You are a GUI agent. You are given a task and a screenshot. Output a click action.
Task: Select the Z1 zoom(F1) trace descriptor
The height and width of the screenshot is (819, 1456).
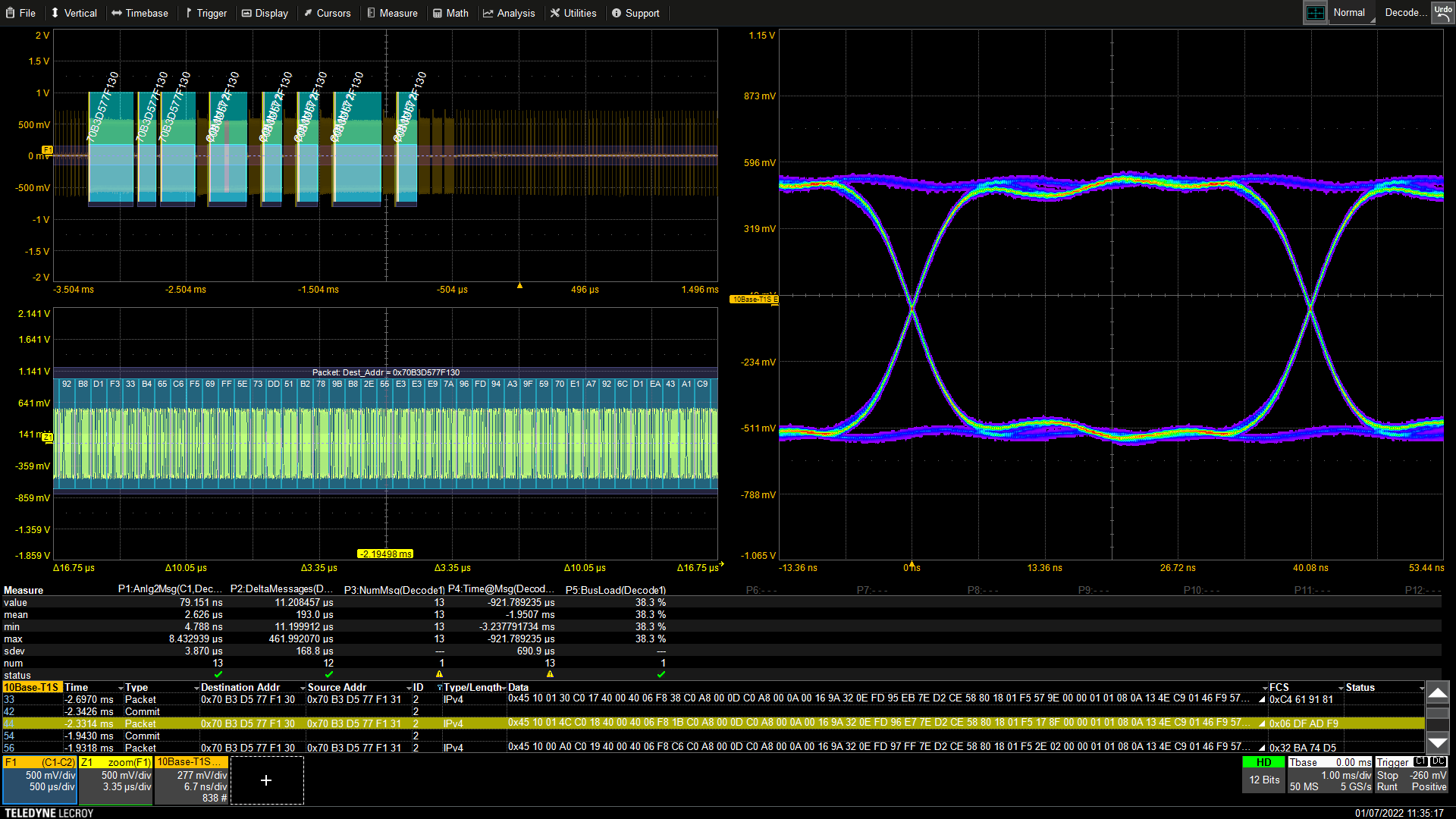pos(115,780)
